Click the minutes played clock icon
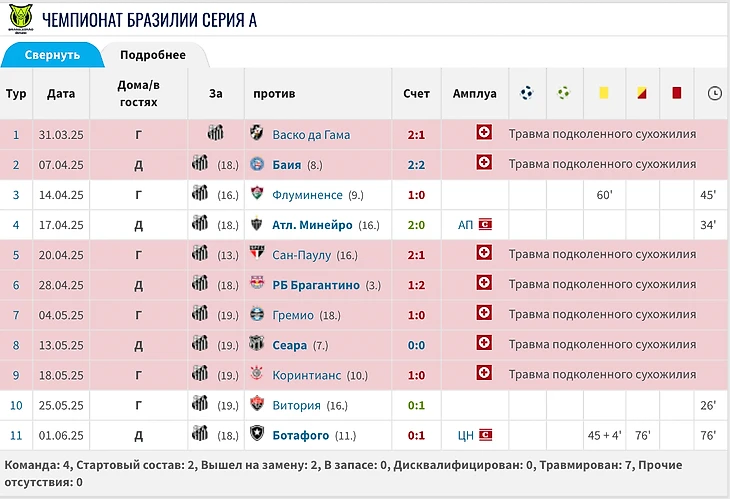This screenshot has width=730, height=499. (714, 93)
